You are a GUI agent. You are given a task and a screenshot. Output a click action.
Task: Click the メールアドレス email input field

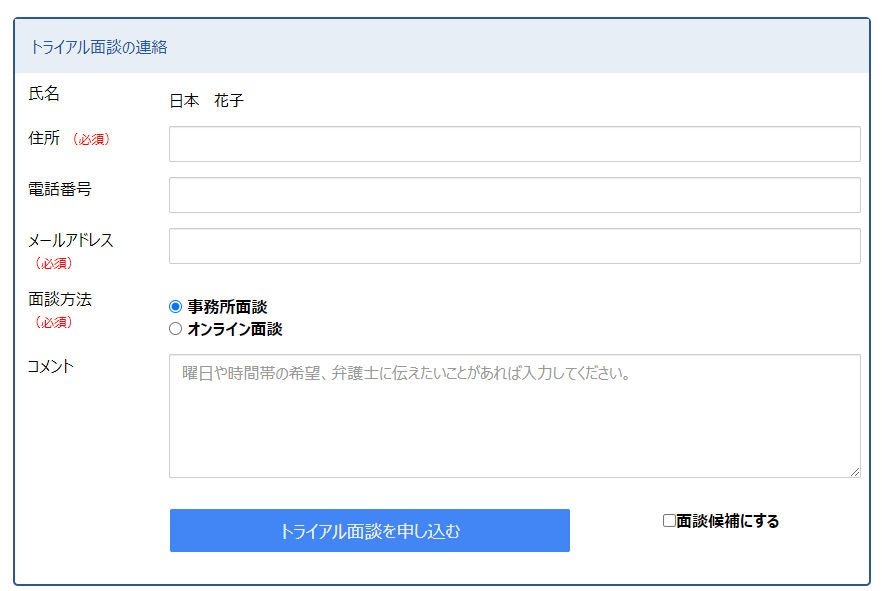pyautogui.click(x=515, y=246)
